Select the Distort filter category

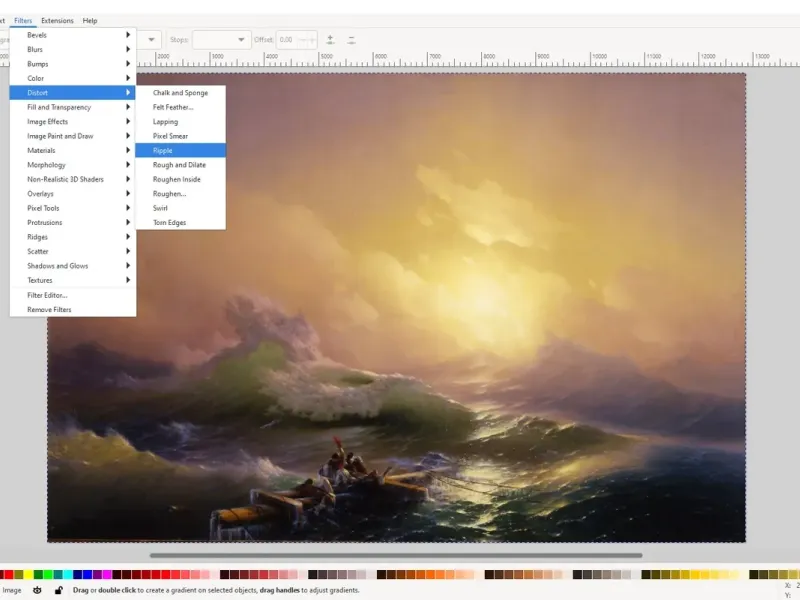(73, 93)
